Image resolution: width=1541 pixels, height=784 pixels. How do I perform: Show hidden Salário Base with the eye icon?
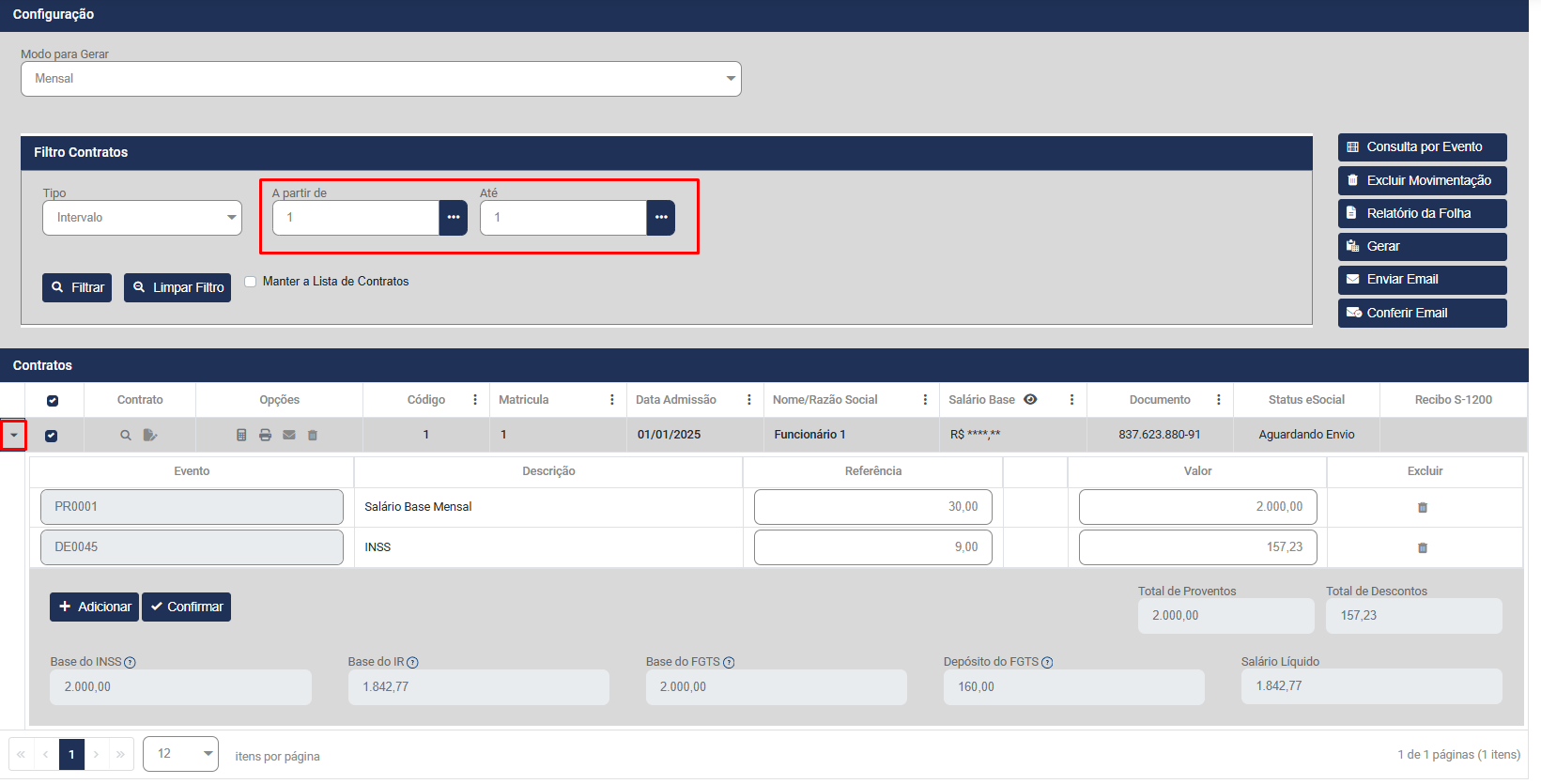(x=1030, y=400)
